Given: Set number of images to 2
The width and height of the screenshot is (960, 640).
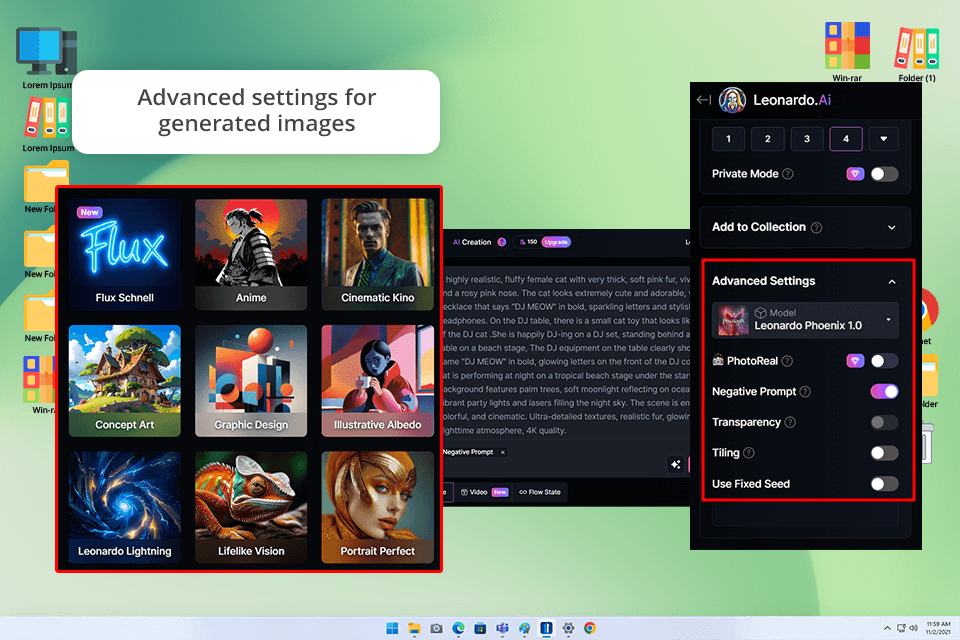Looking at the screenshot, I should tap(767, 139).
